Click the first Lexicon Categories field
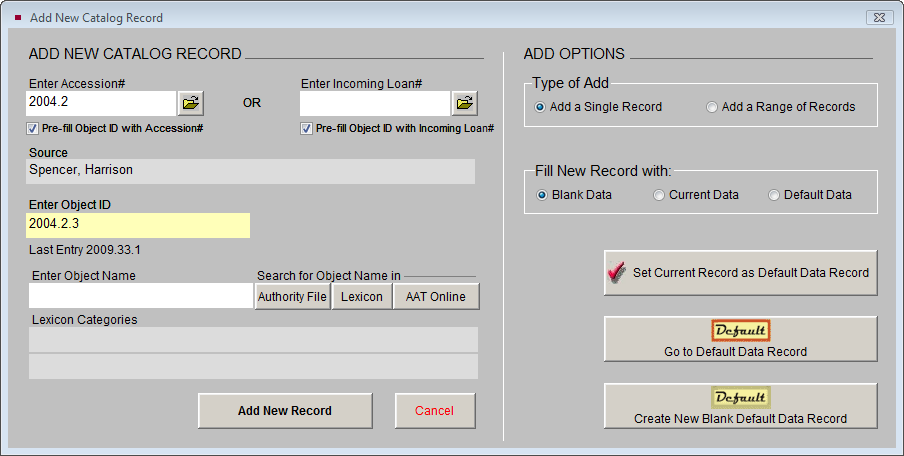This screenshot has height=456, width=904. pos(253,340)
